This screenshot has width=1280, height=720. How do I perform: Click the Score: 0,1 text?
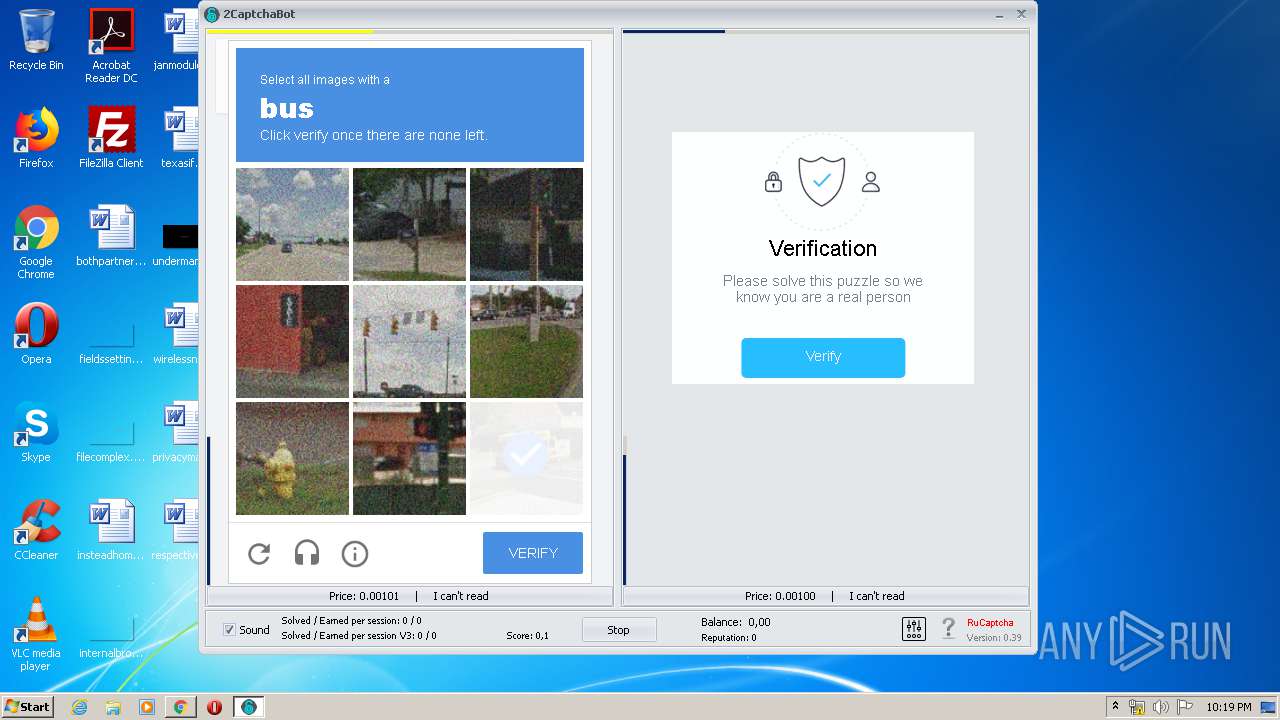527,636
